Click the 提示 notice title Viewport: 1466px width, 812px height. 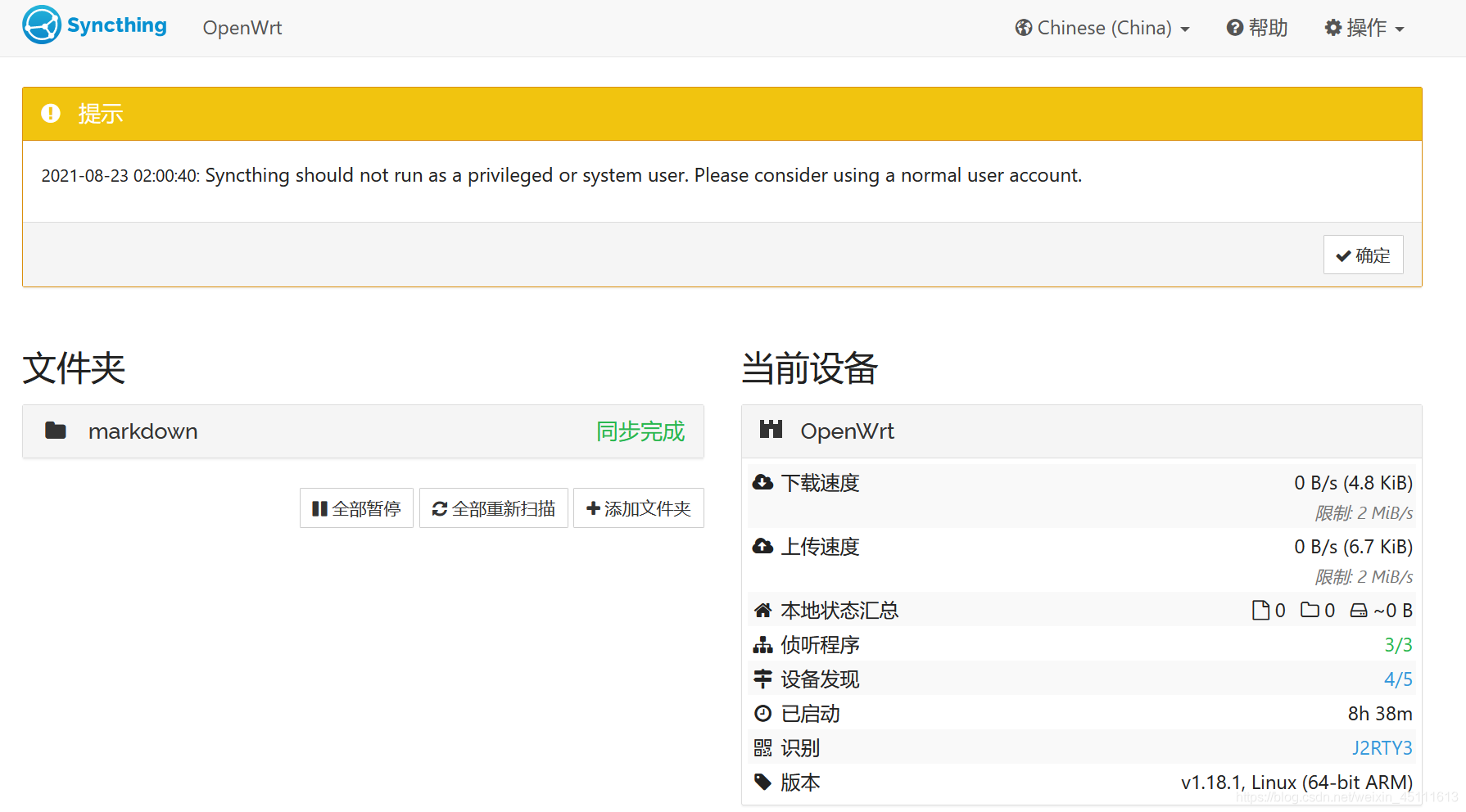click(101, 114)
